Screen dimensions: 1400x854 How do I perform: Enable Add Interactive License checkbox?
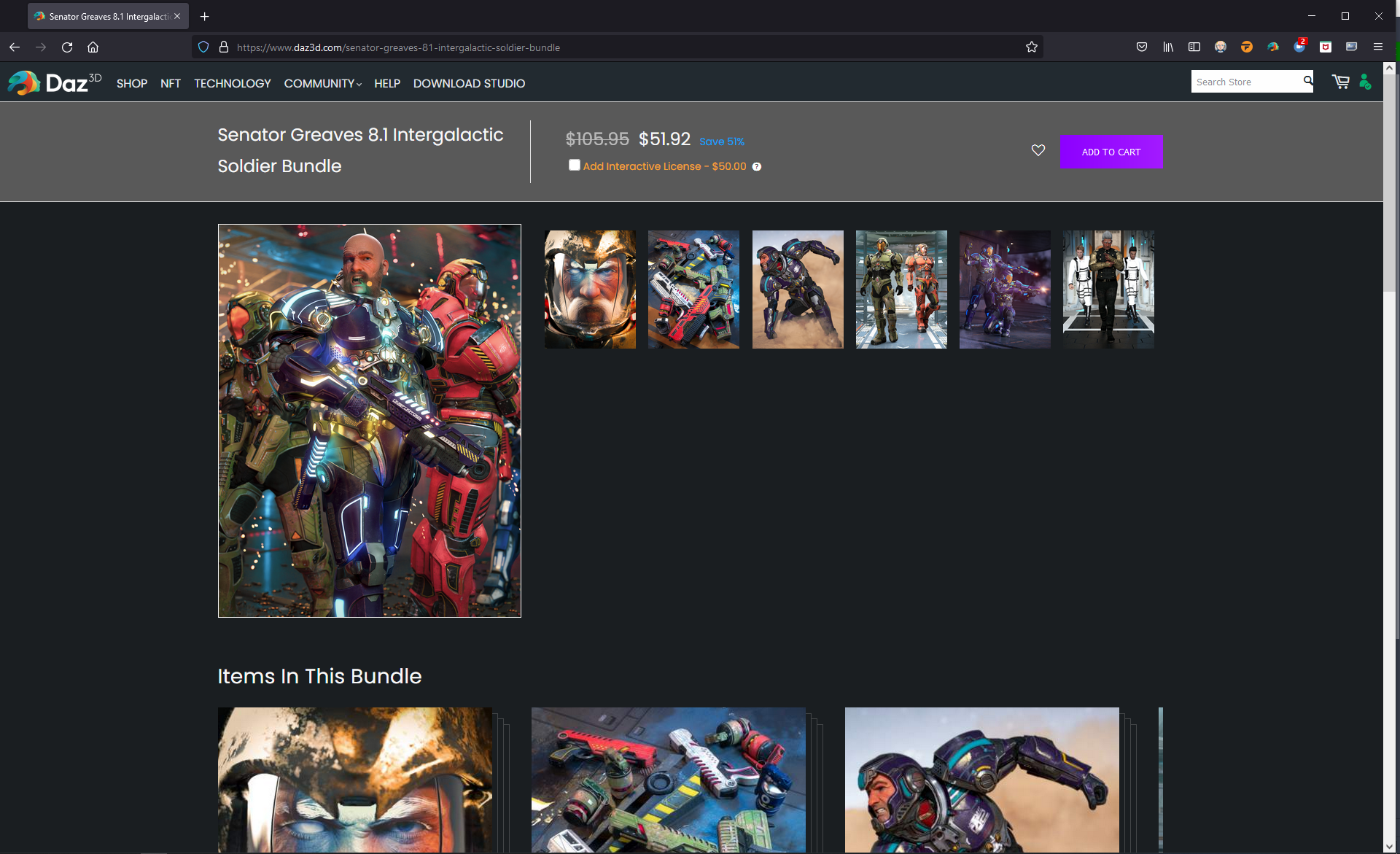(x=575, y=166)
